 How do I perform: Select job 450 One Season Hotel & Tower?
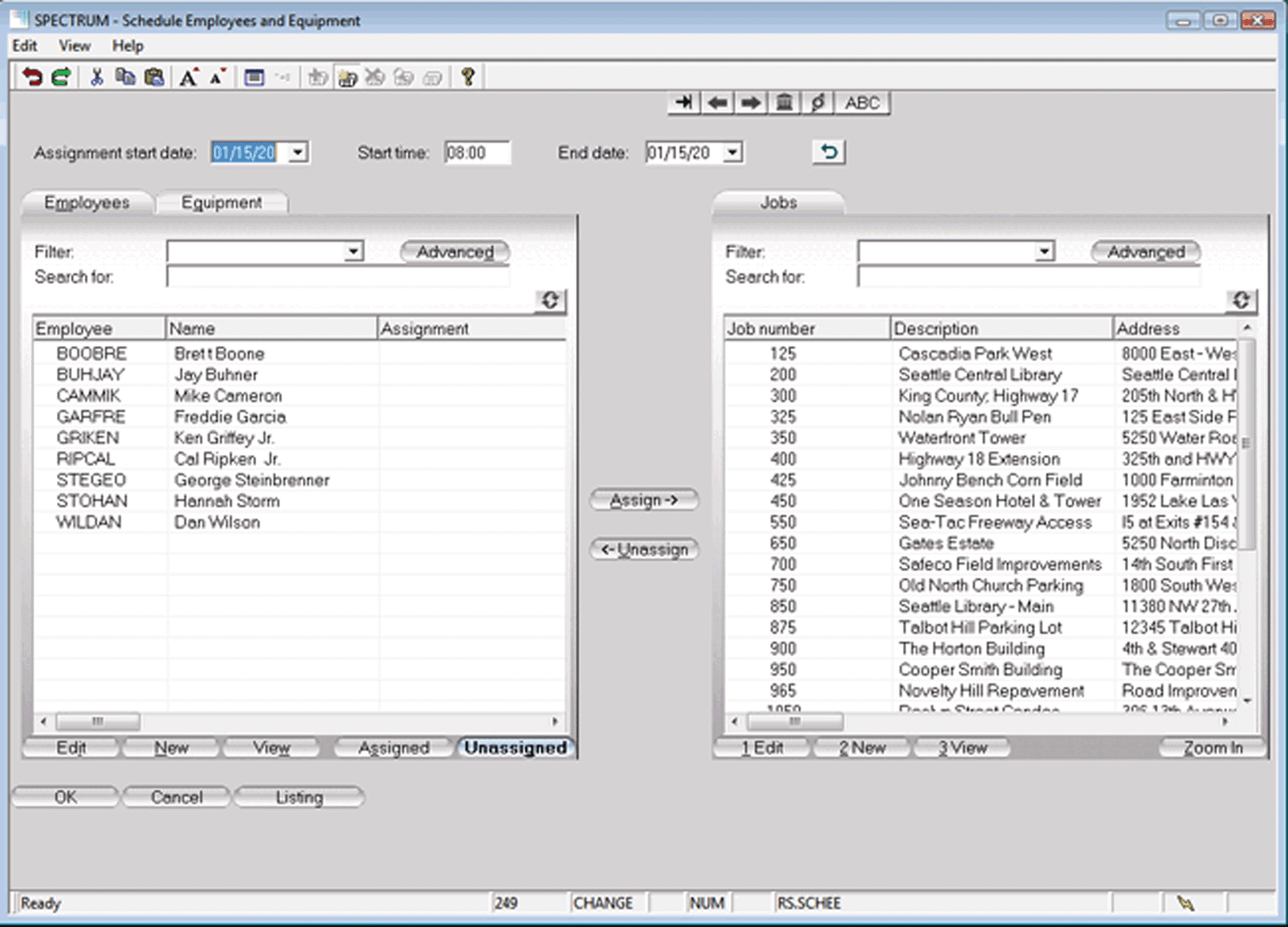pos(980,501)
